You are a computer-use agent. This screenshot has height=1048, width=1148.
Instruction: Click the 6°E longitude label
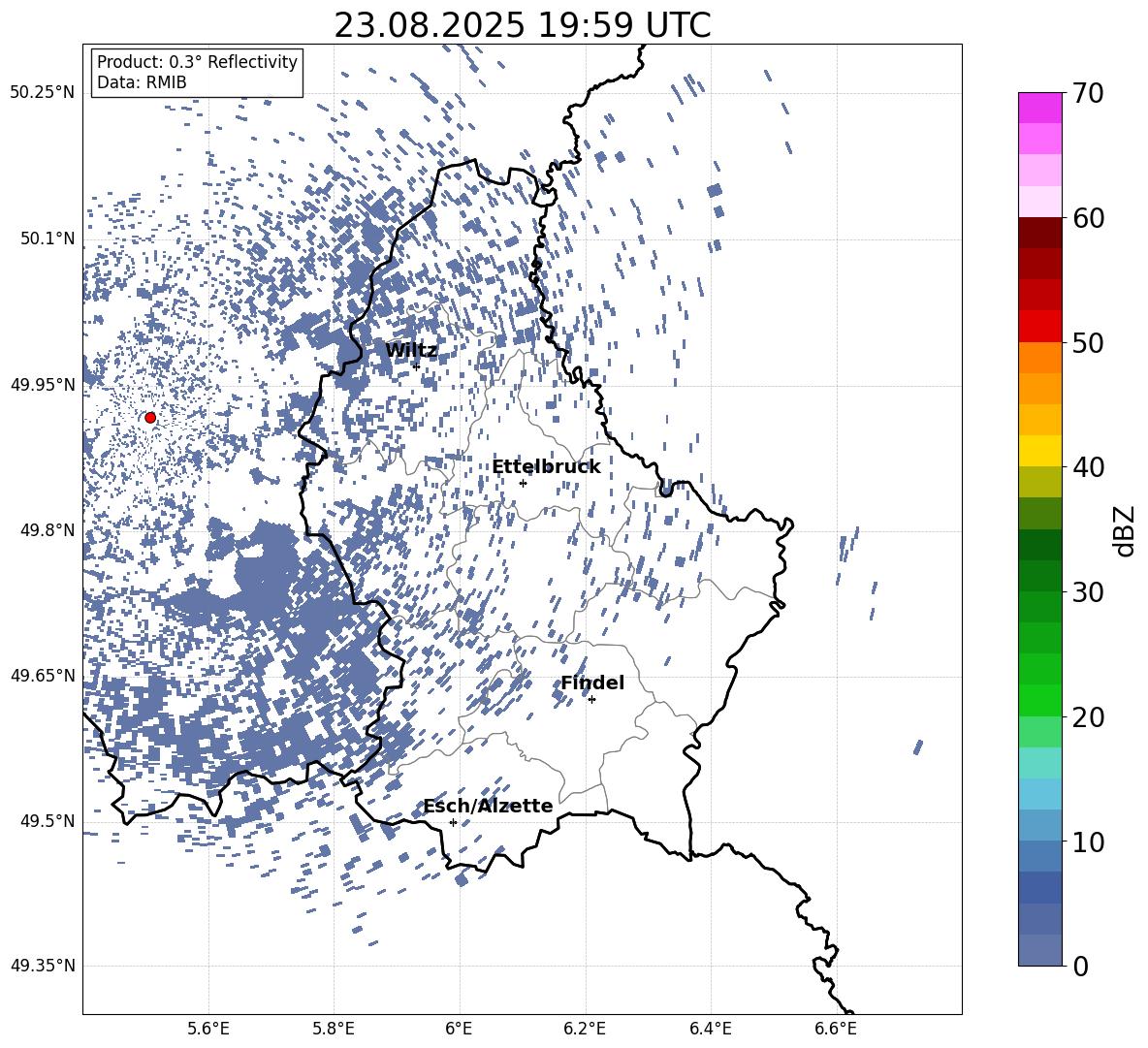460,1029
